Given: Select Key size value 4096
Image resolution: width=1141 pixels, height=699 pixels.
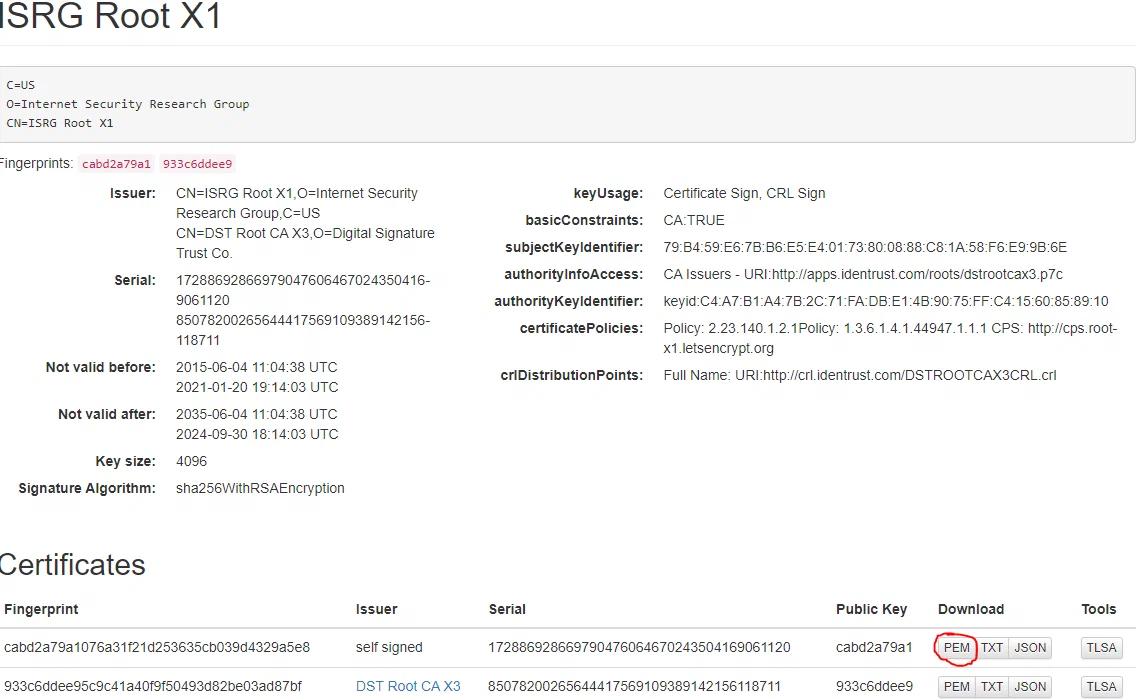Looking at the screenshot, I should [x=191, y=461].
